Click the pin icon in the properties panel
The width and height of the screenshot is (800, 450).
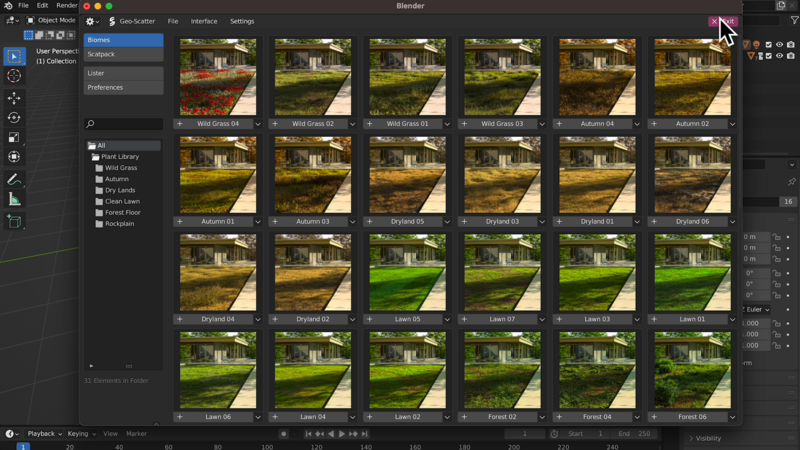pos(791,182)
